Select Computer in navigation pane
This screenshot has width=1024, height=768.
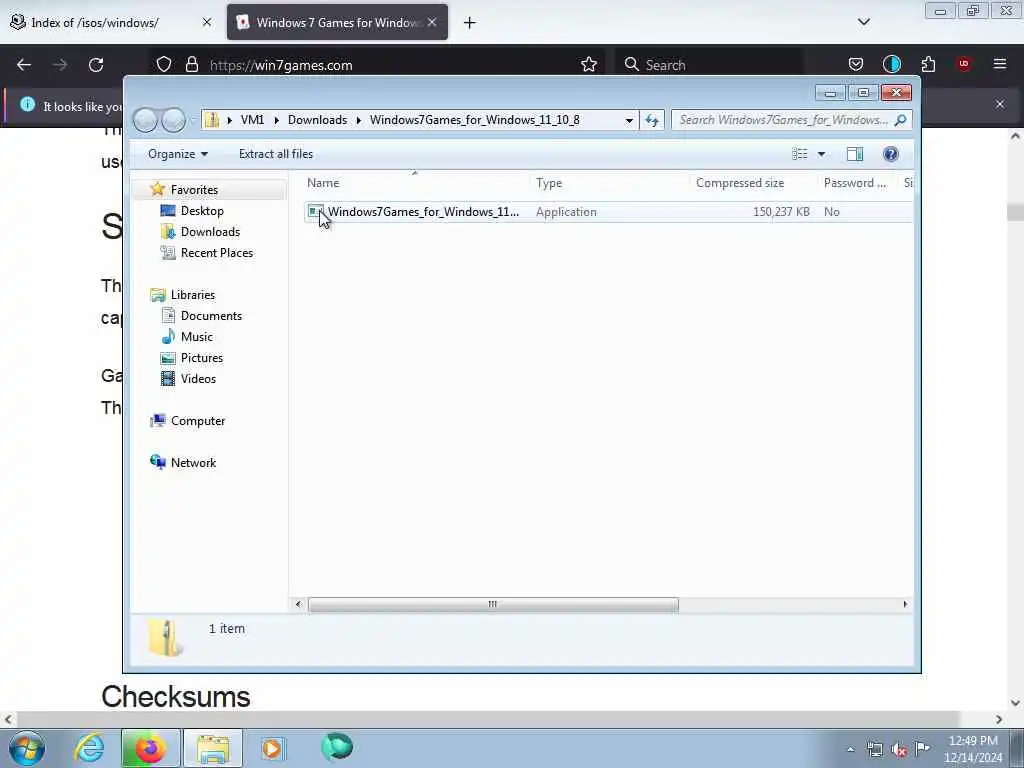point(187,421)
